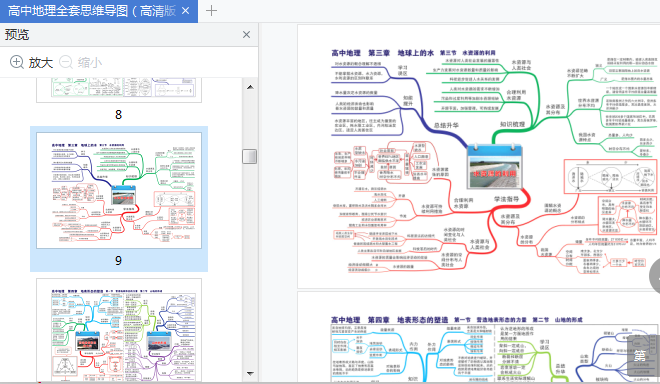Open page 10 thumbnail below page 9
This screenshot has height=384, width=660.
click(119, 330)
